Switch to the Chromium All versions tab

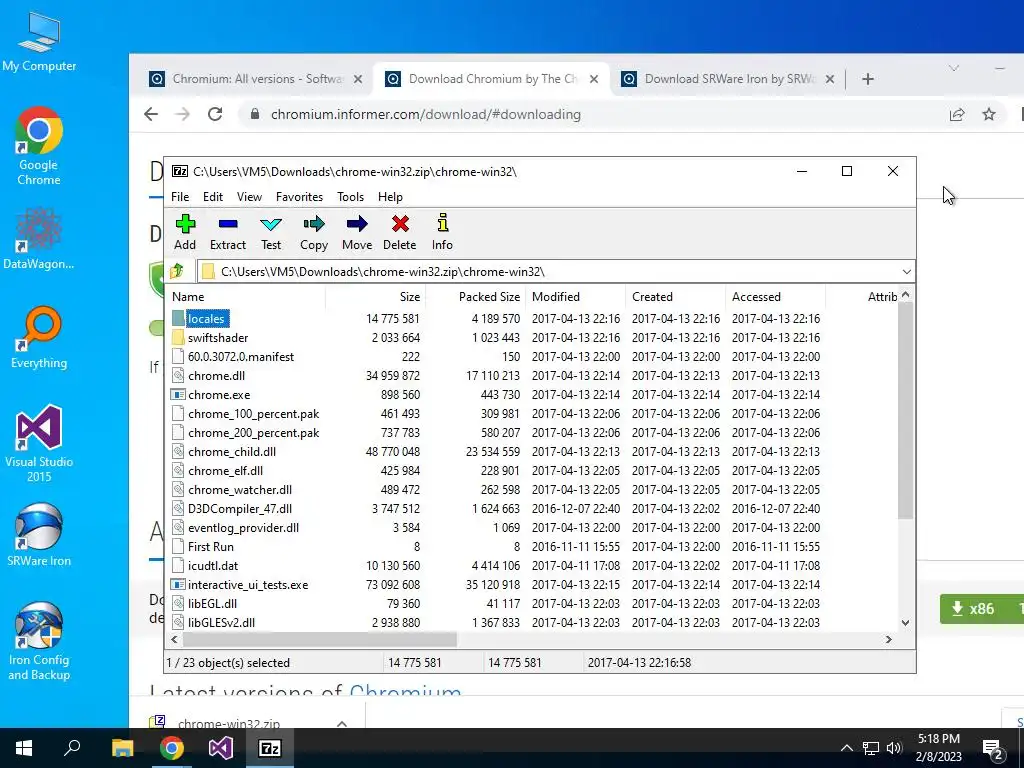(x=255, y=79)
